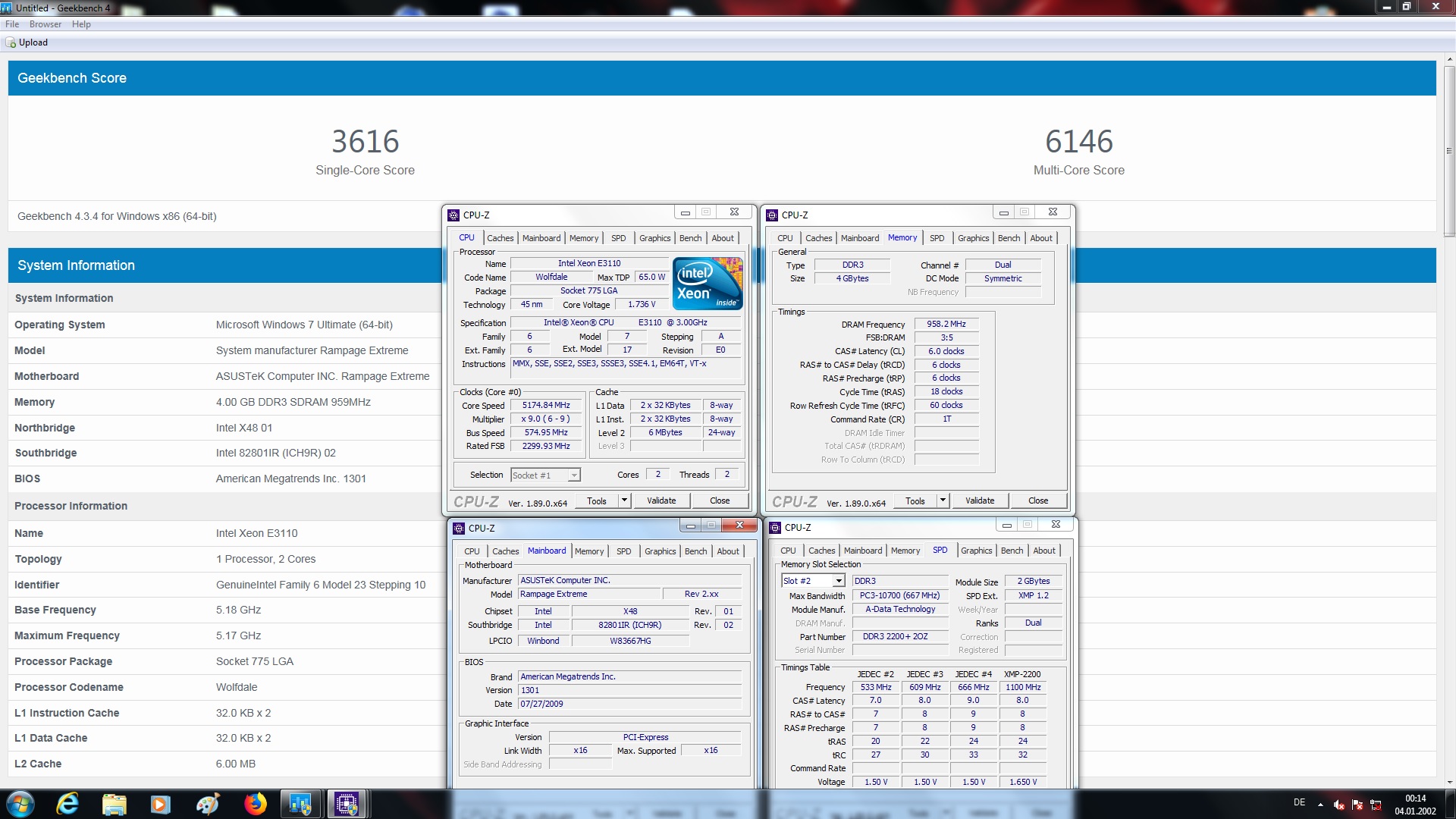Screen dimensions: 1456x819
Task: Open SPD tab in CPU window
Action: (619, 238)
